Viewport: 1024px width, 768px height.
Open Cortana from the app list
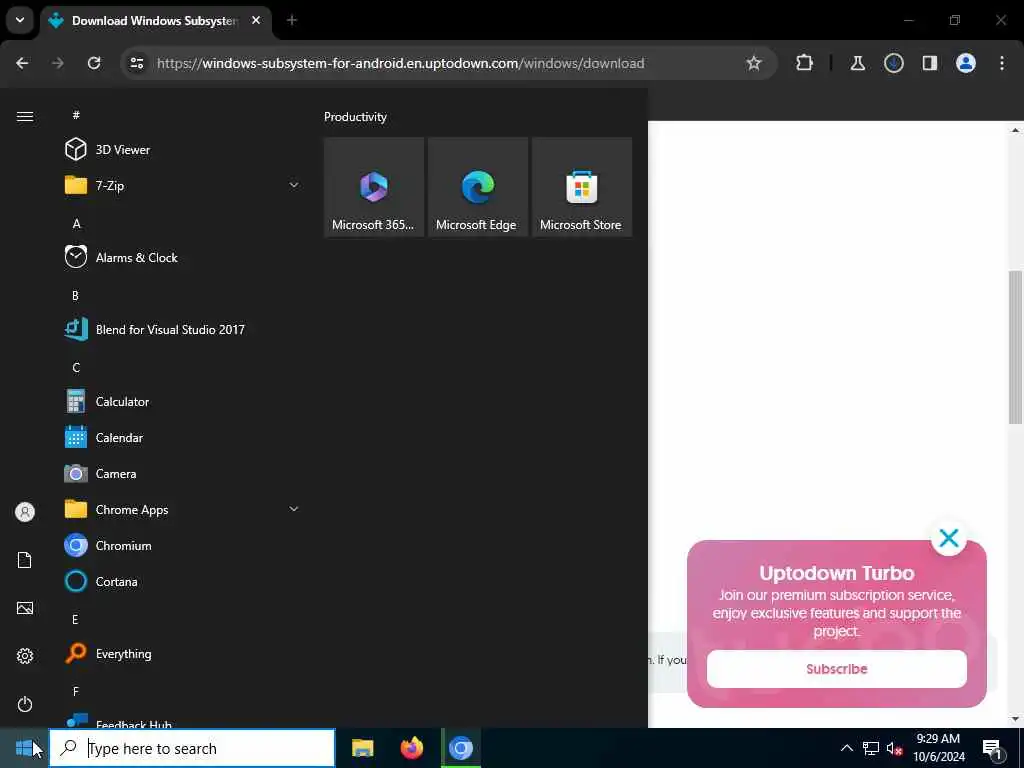click(x=183, y=581)
